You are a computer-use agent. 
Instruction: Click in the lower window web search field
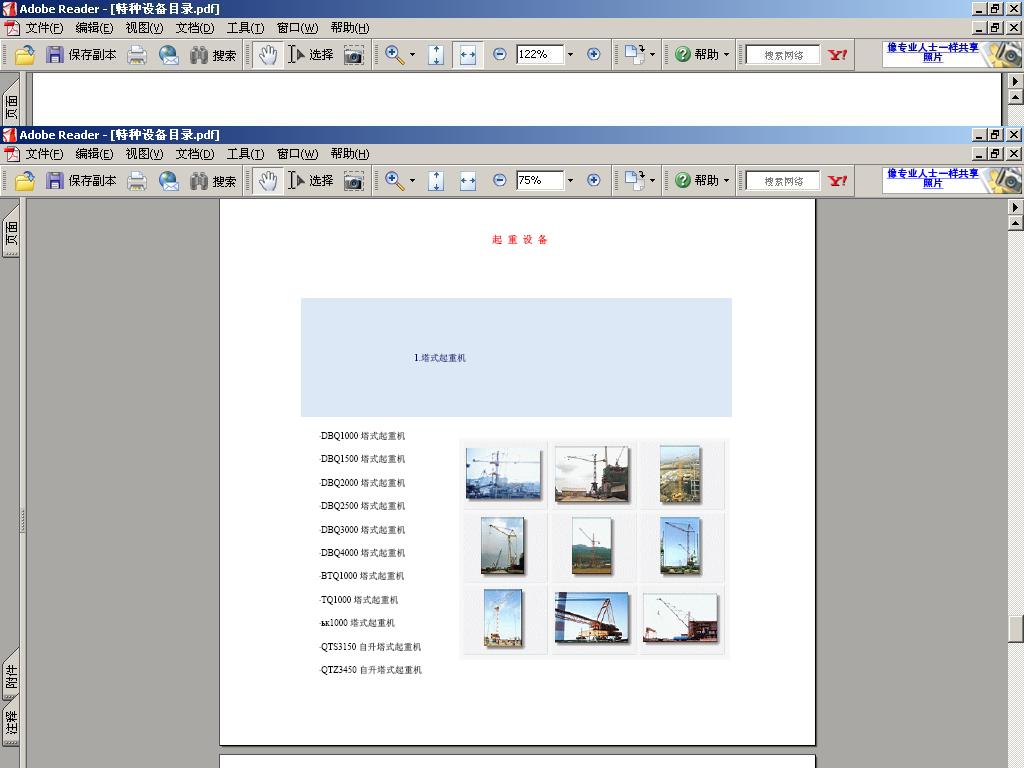tap(783, 181)
